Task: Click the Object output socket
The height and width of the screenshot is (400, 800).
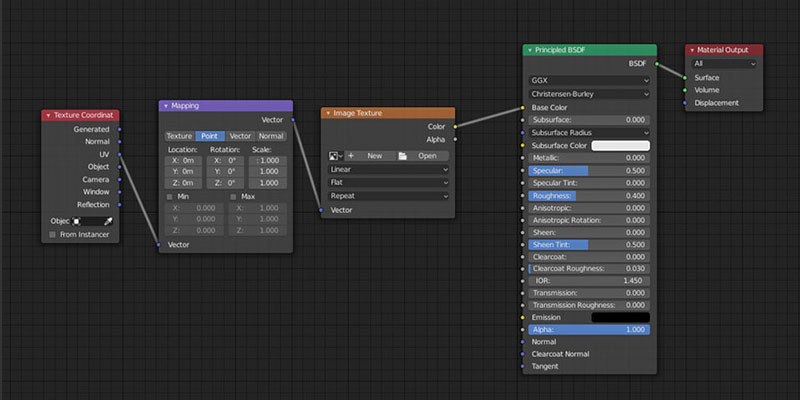Action: click(119, 167)
